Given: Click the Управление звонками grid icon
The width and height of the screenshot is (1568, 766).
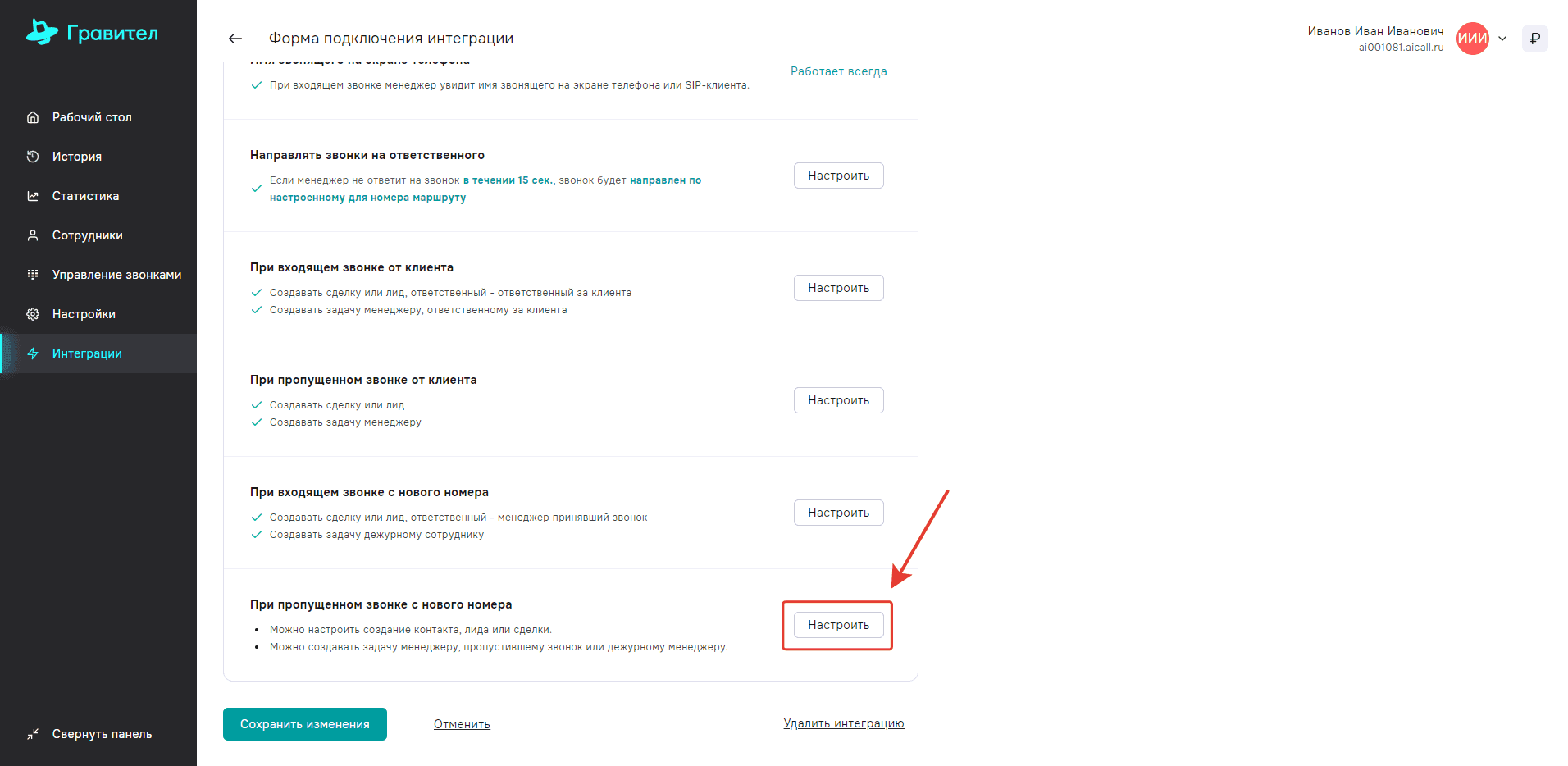Looking at the screenshot, I should tap(33, 275).
